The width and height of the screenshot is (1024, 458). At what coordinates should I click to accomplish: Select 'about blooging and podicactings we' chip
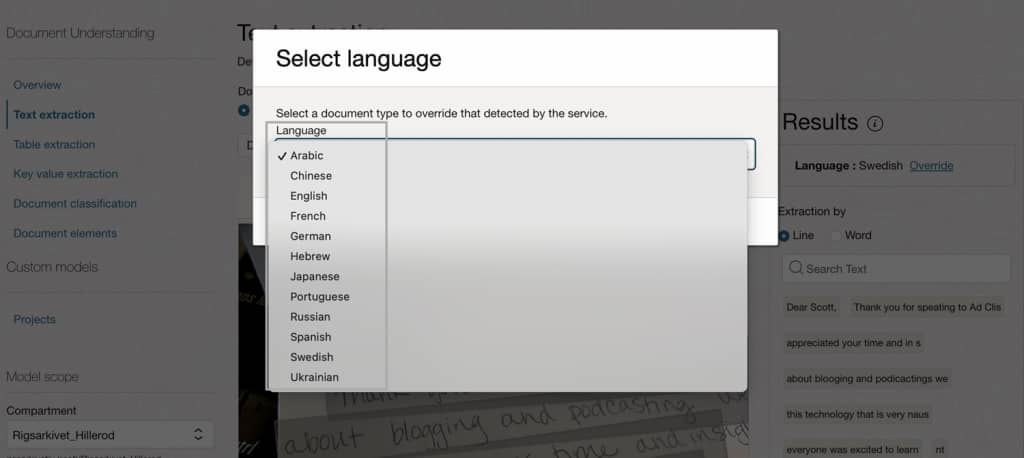coord(867,378)
